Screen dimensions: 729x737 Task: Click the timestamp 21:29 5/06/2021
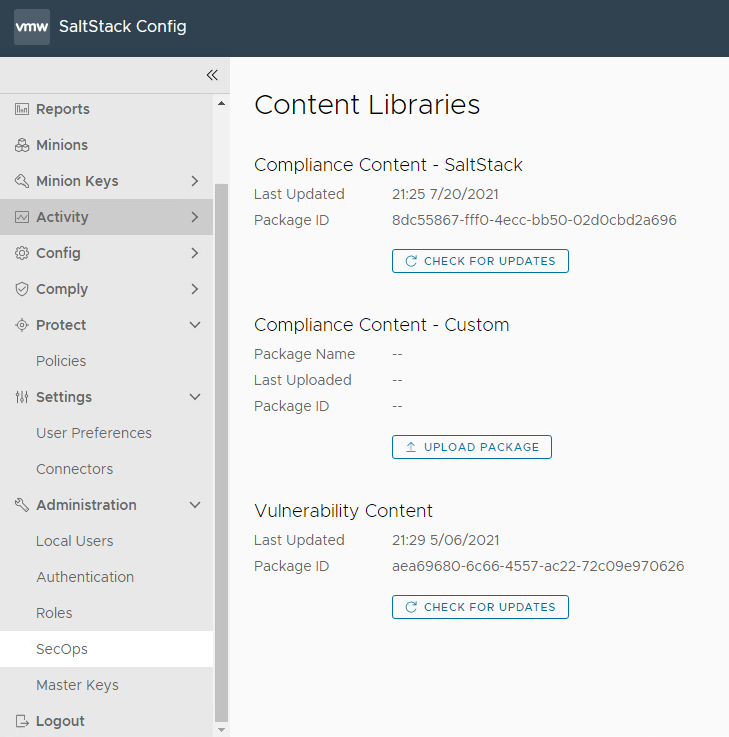(446, 540)
